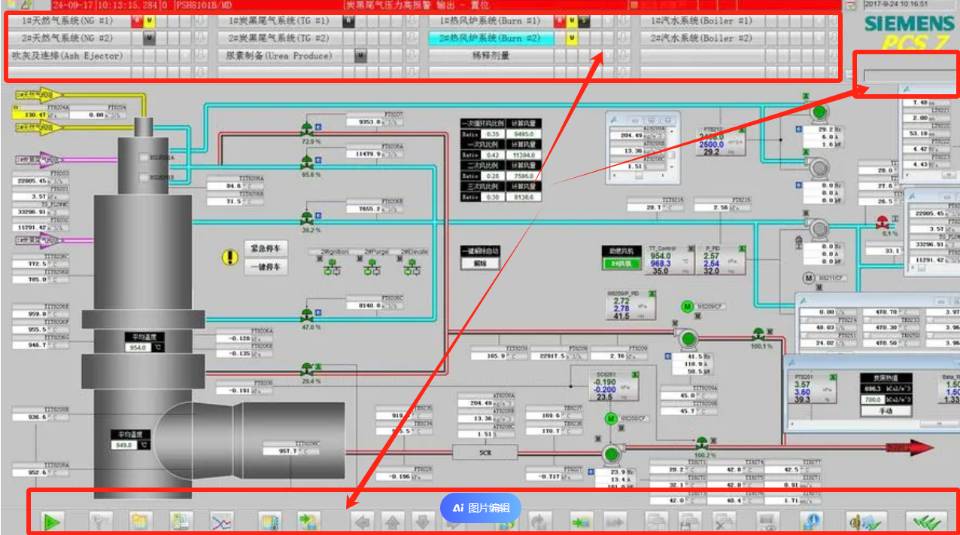Viewport: 960px width, 535px height.
Task: Open the valve showing 65.6 %
Action: 307,162
